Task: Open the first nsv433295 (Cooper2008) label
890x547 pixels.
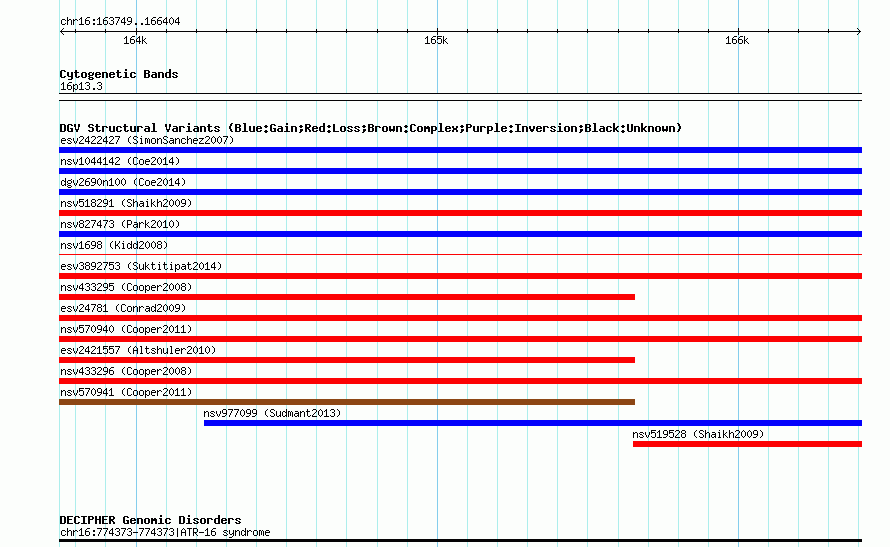Action: [126, 287]
